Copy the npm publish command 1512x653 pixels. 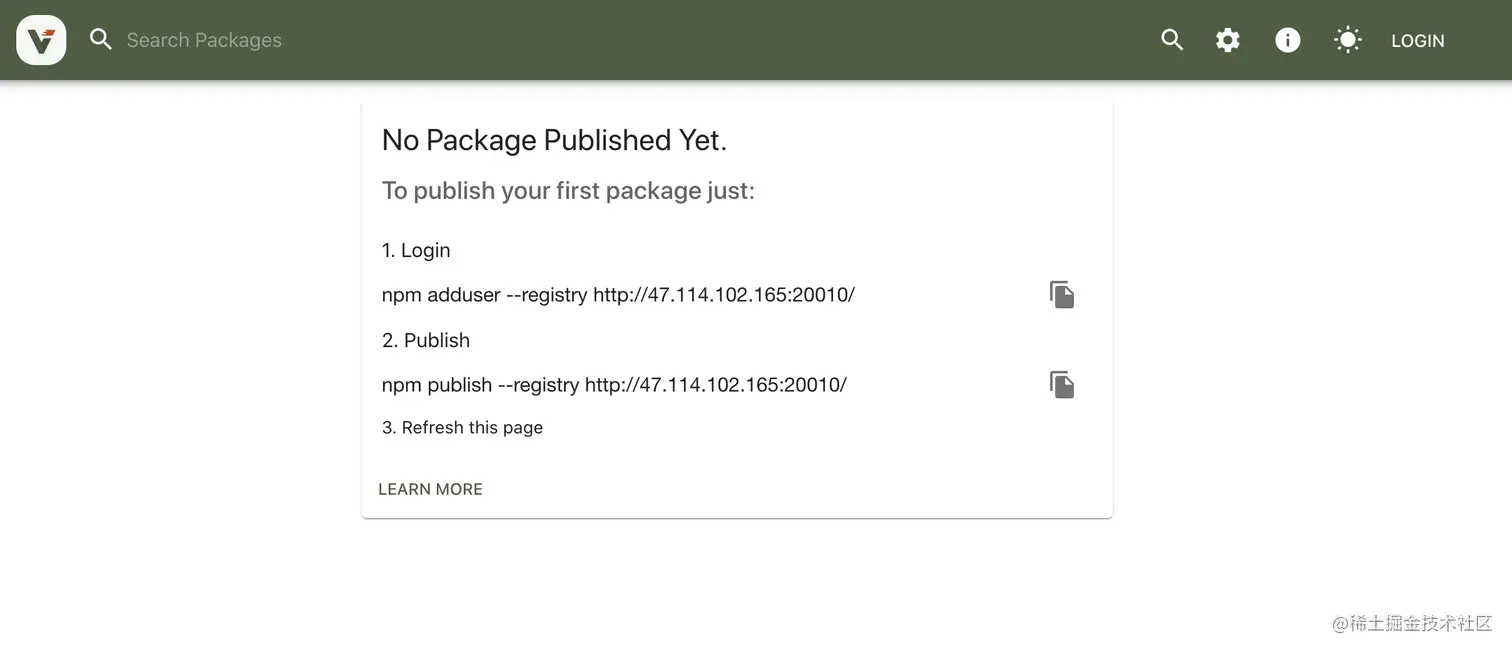1062,385
